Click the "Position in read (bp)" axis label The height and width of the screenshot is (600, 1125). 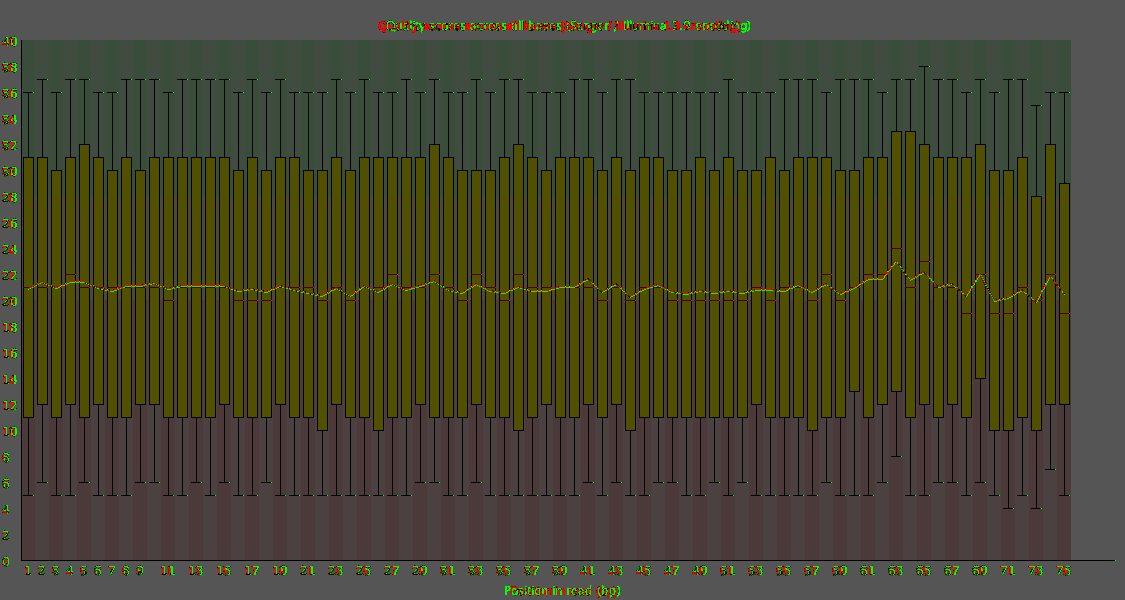tap(562, 591)
